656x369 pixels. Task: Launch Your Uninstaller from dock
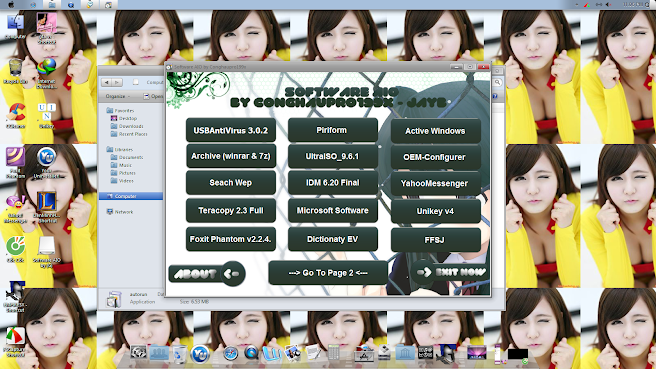click(200, 354)
